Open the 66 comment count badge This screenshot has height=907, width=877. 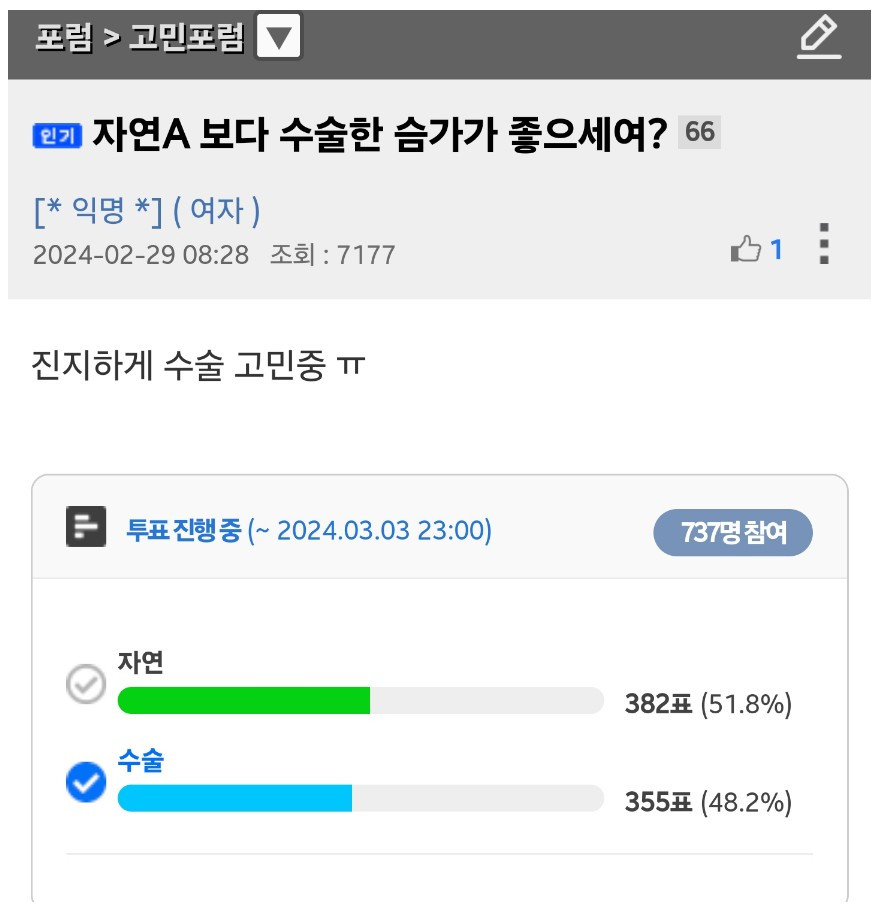pyautogui.click(x=699, y=132)
